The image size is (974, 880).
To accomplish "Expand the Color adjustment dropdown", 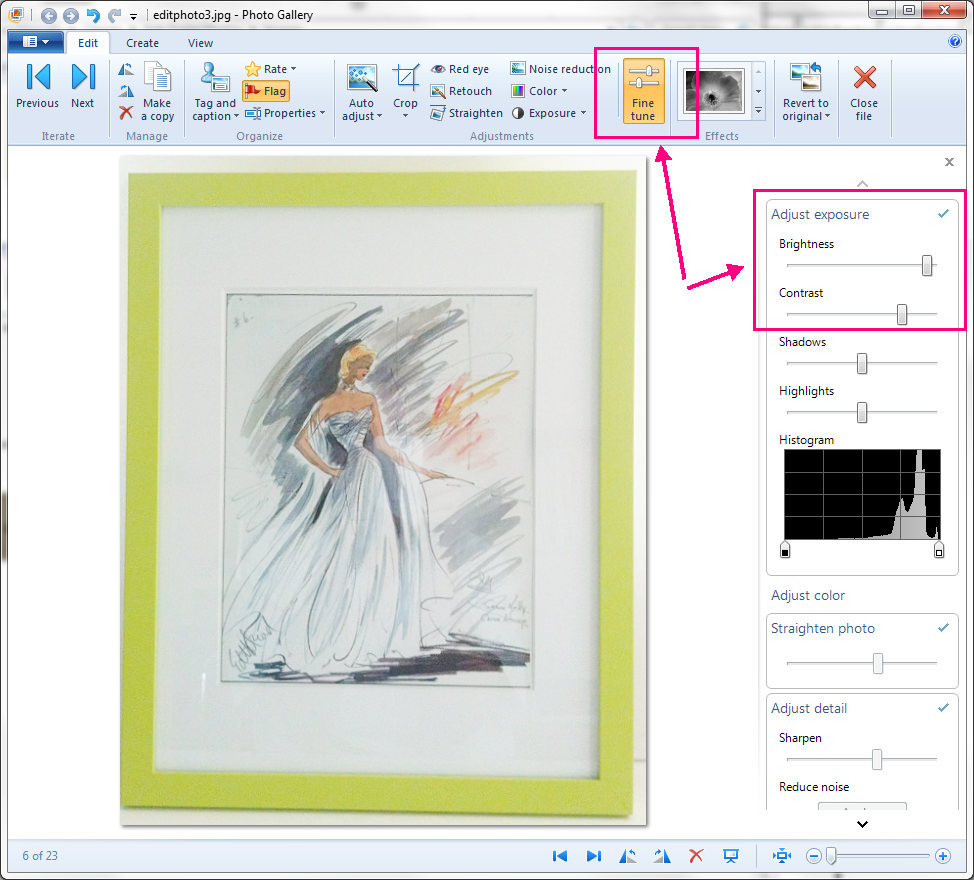I will [539, 91].
